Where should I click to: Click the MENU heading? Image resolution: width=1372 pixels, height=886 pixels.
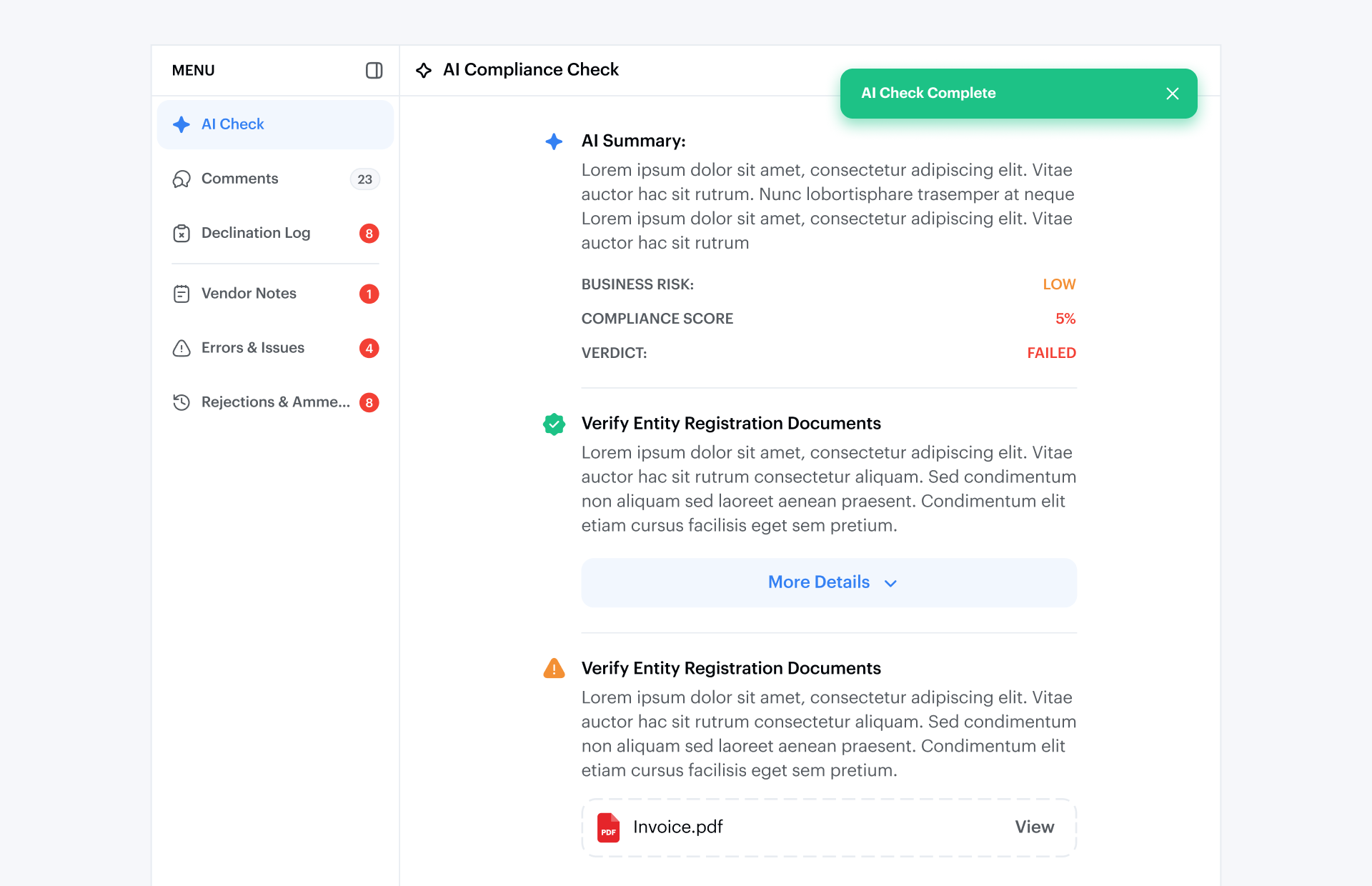click(x=193, y=70)
